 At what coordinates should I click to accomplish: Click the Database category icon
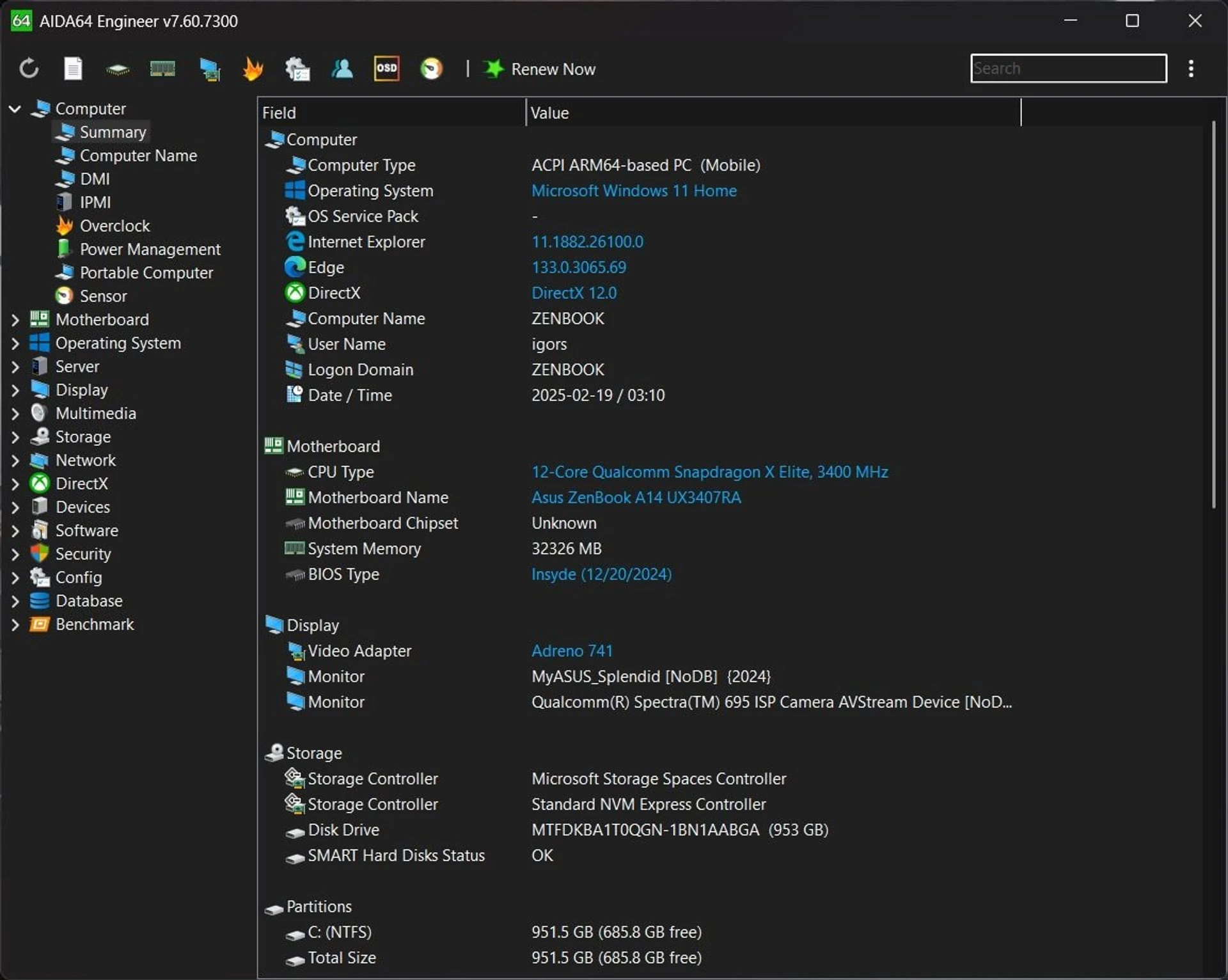[x=40, y=601]
